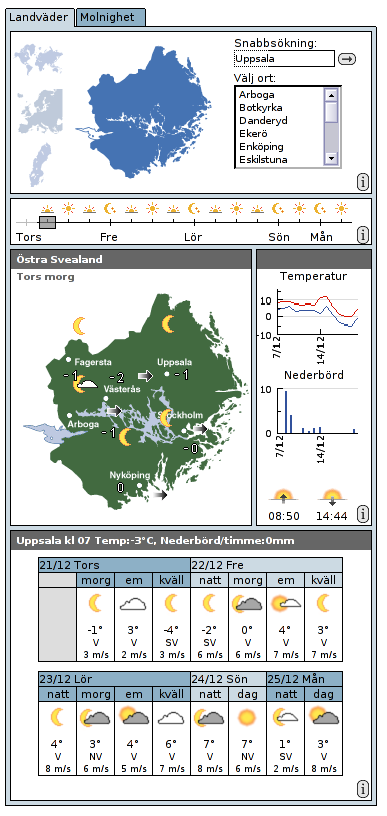
Task: Click the moon icon above the Lör label
Action: click(x=194, y=209)
